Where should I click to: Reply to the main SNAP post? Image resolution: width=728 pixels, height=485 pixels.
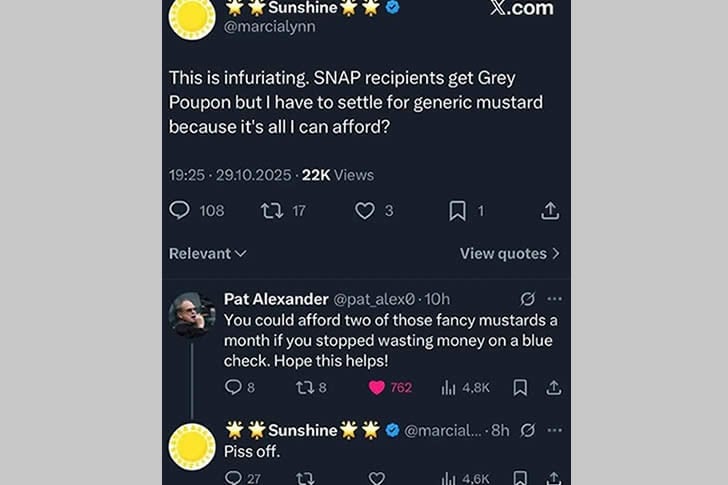point(180,211)
